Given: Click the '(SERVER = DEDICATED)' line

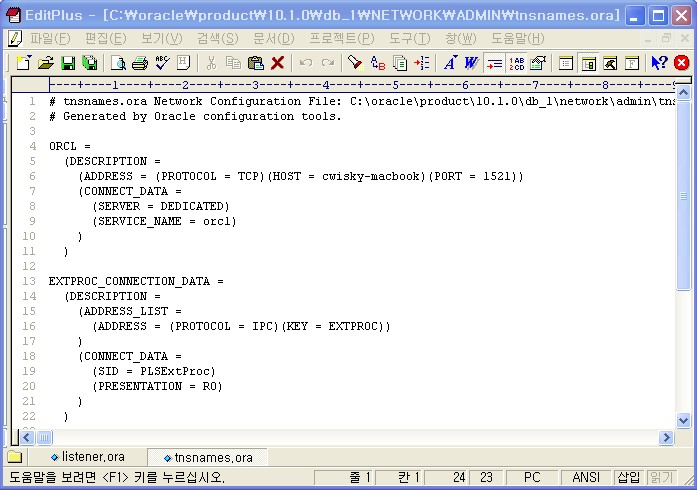Looking at the screenshot, I should point(161,206).
